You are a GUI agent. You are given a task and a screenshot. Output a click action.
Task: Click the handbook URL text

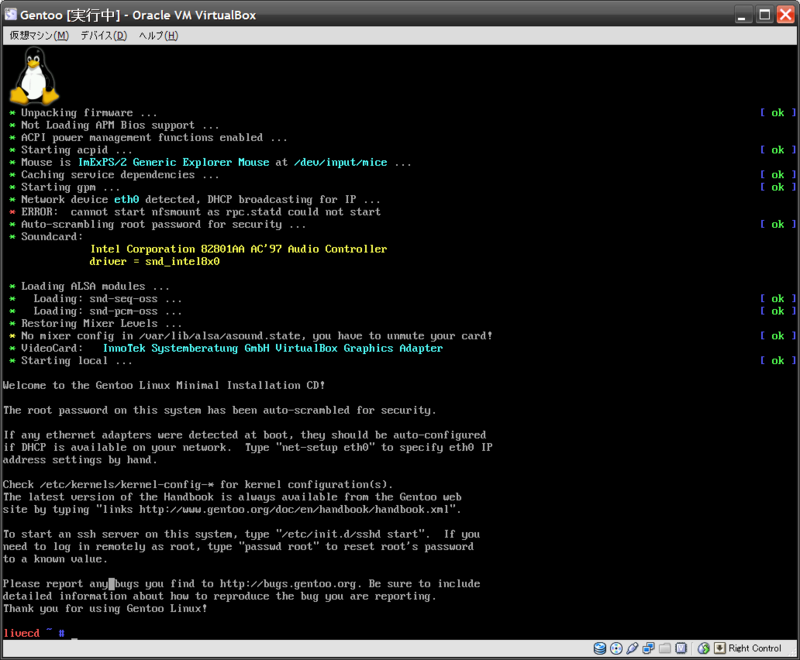(x=294, y=509)
